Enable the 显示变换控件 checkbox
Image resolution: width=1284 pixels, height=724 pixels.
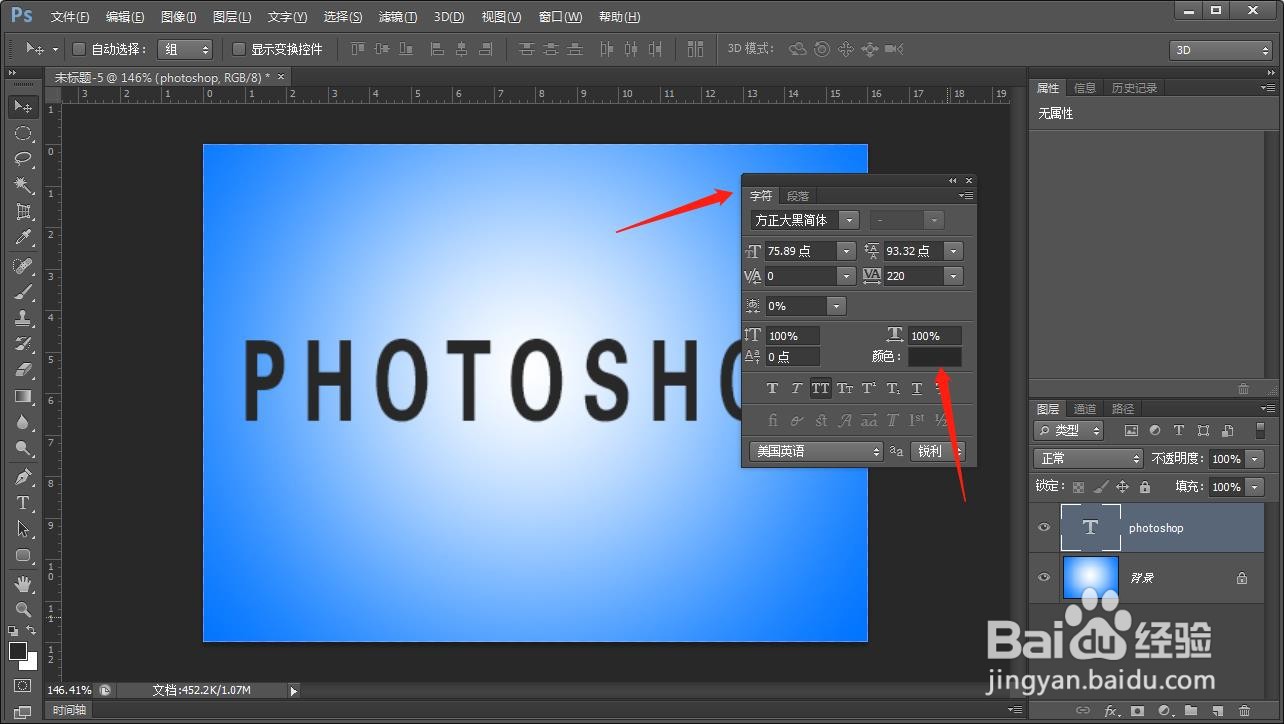(x=239, y=49)
